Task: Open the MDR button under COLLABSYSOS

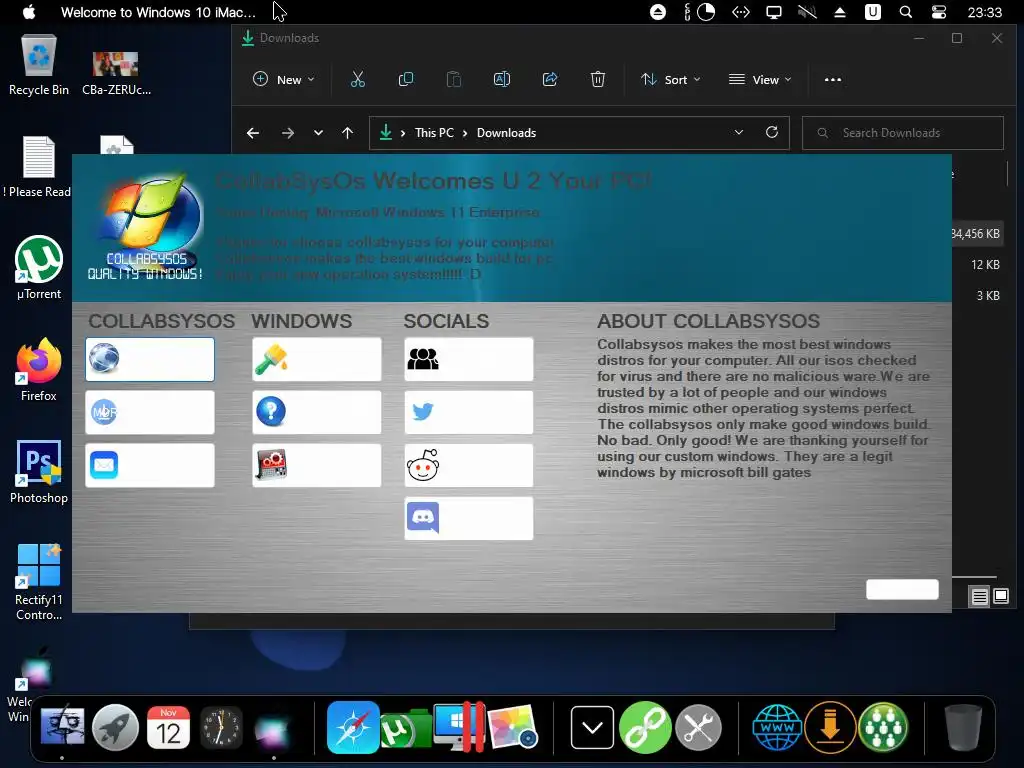Action: point(150,412)
